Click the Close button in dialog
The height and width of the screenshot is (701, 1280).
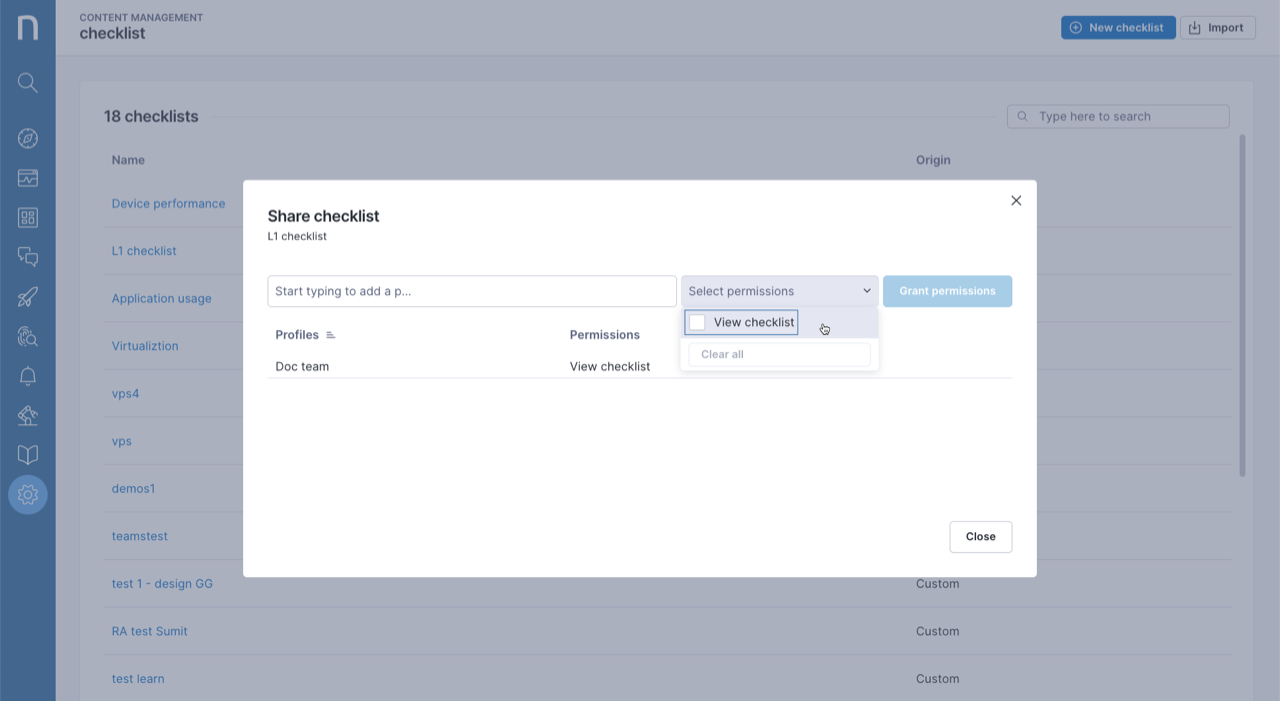tap(980, 537)
